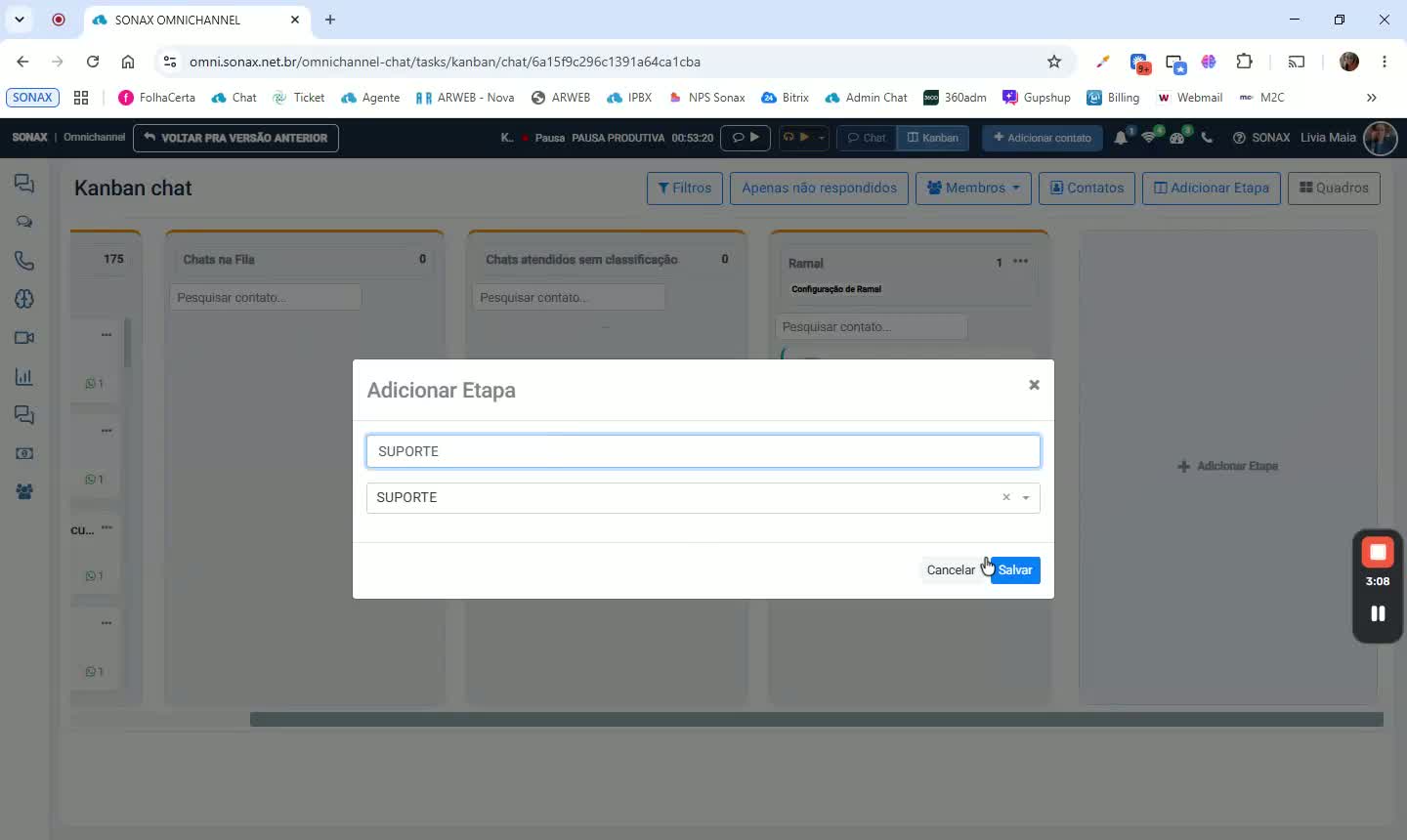The image size is (1407, 840).
Task: Reload the page
Action: (93, 62)
